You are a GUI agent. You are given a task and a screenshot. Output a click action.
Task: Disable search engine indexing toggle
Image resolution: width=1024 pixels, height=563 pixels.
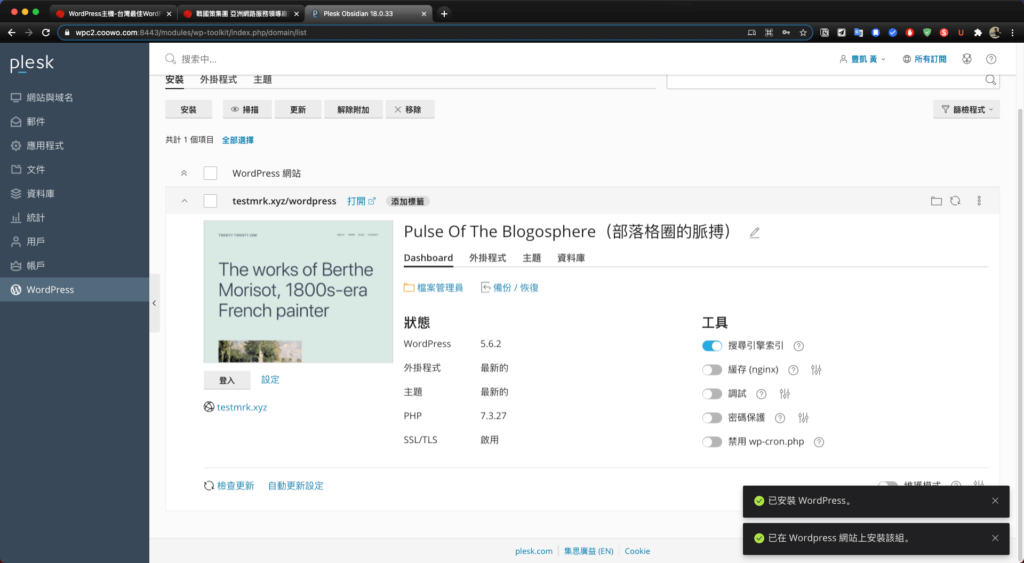(712, 346)
